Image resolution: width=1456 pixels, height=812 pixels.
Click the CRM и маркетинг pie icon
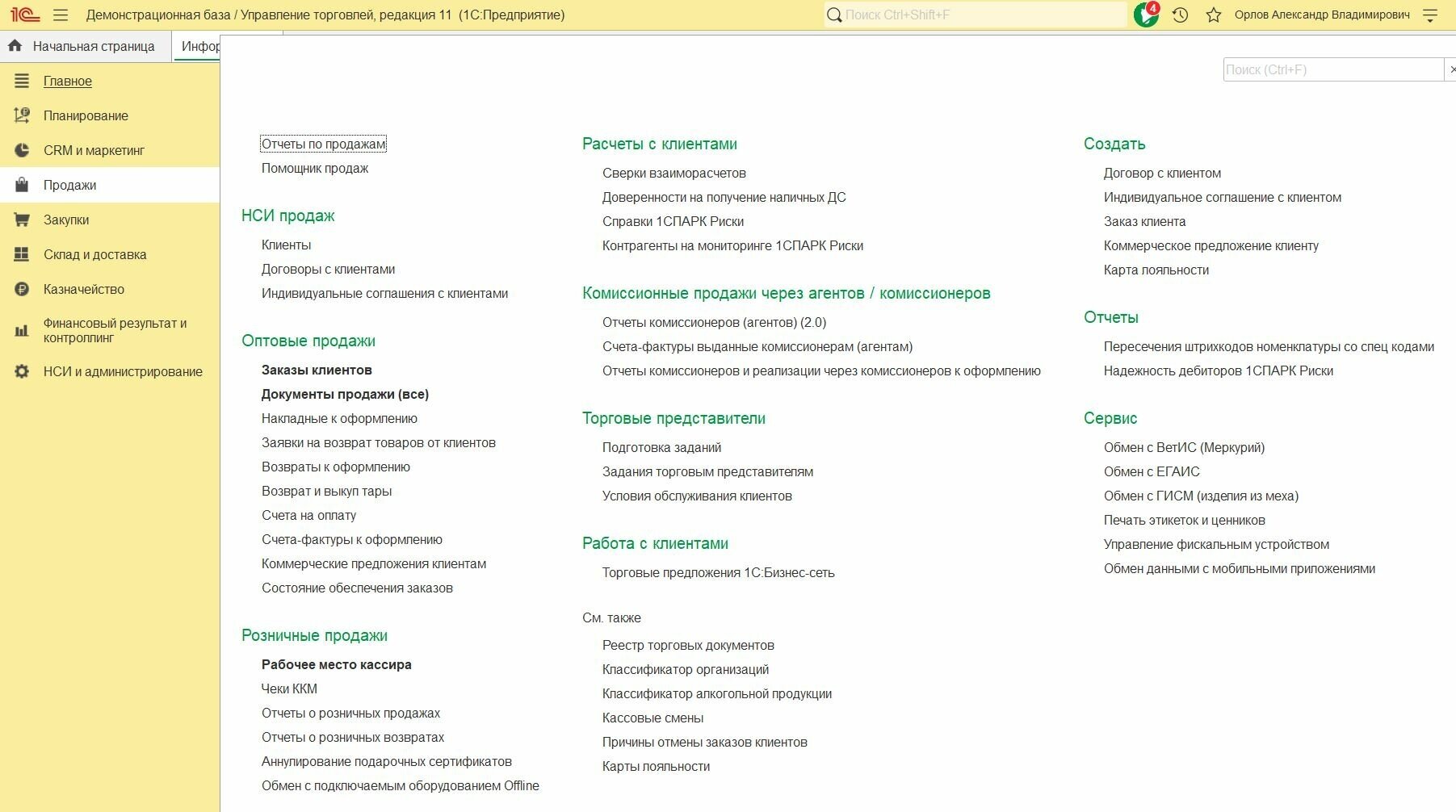22,150
